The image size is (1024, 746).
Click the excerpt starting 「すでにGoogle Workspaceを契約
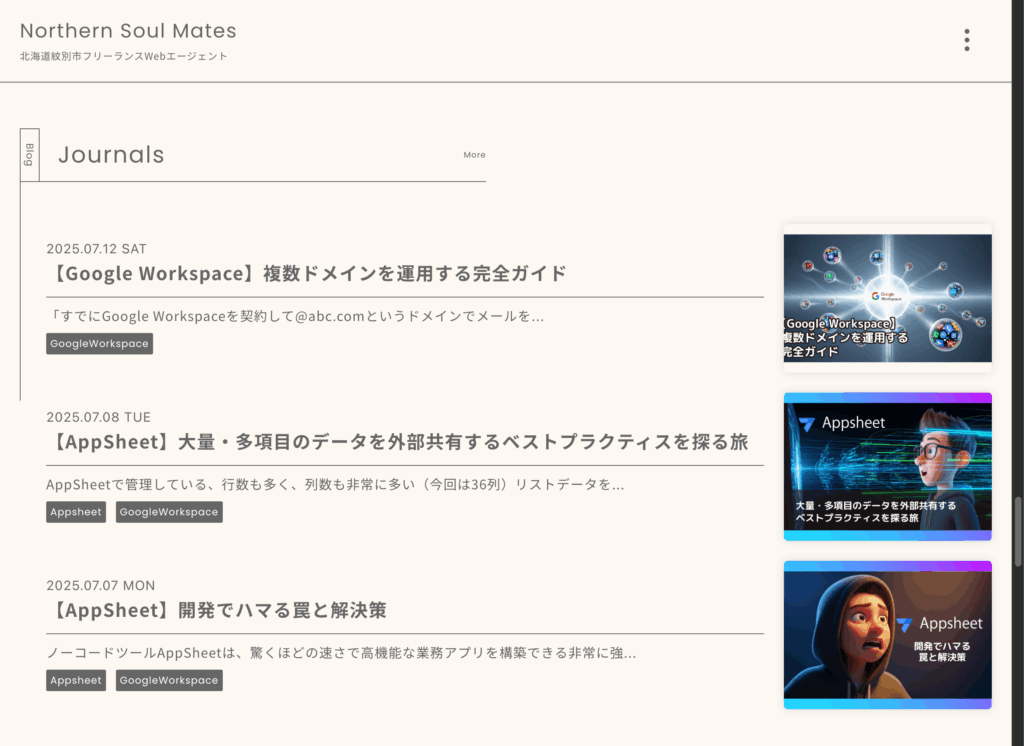[x=295, y=316]
